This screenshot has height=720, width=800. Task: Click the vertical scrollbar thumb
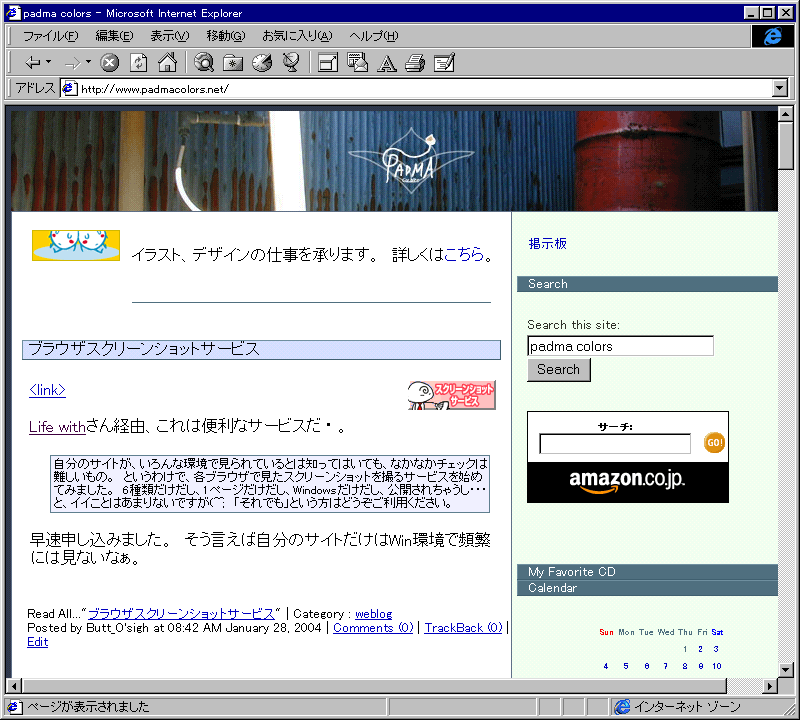pyautogui.click(x=786, y=145)
